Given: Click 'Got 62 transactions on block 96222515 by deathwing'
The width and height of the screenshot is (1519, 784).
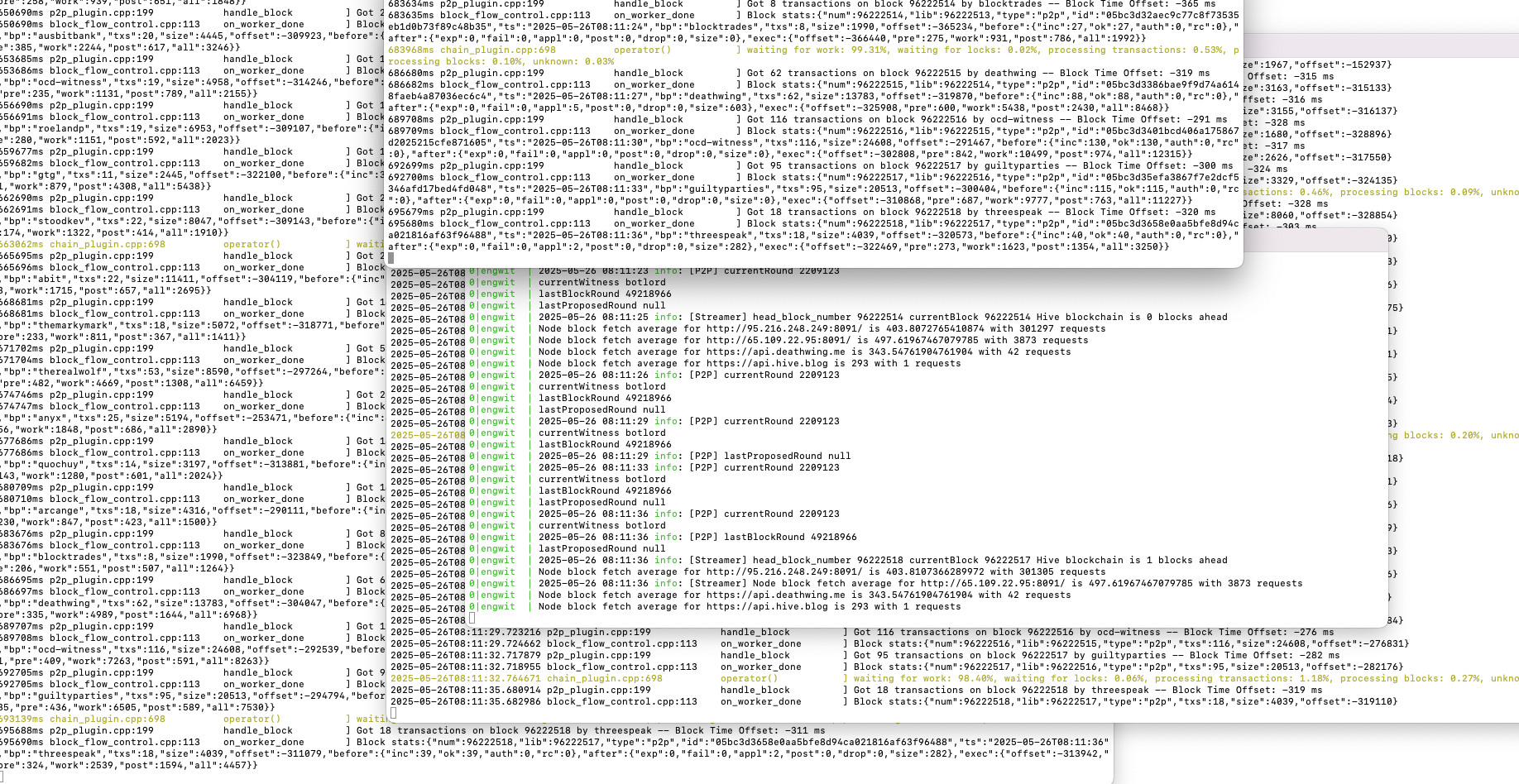Looking at the screenshot, I should click(892, 73).
